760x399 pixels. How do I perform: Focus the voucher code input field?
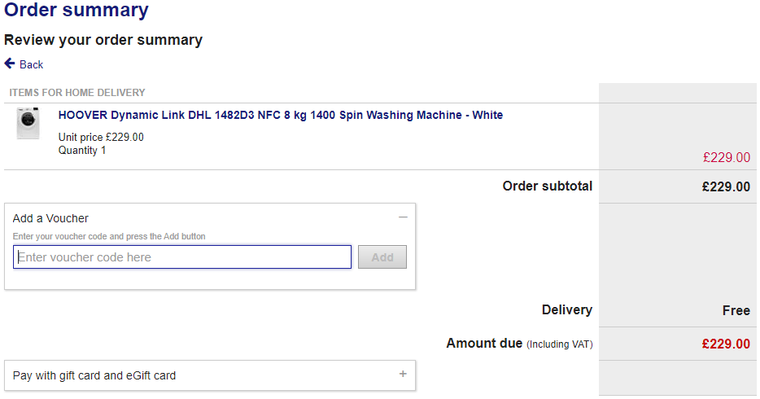182,257
